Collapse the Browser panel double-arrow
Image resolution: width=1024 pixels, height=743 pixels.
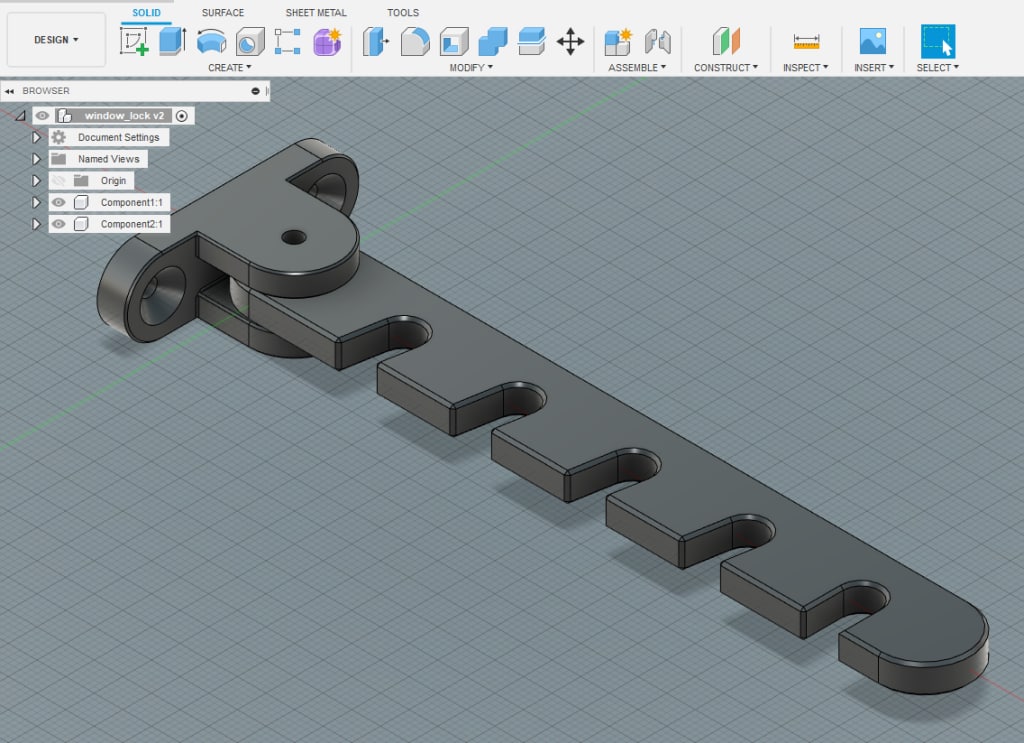(9, 91)
